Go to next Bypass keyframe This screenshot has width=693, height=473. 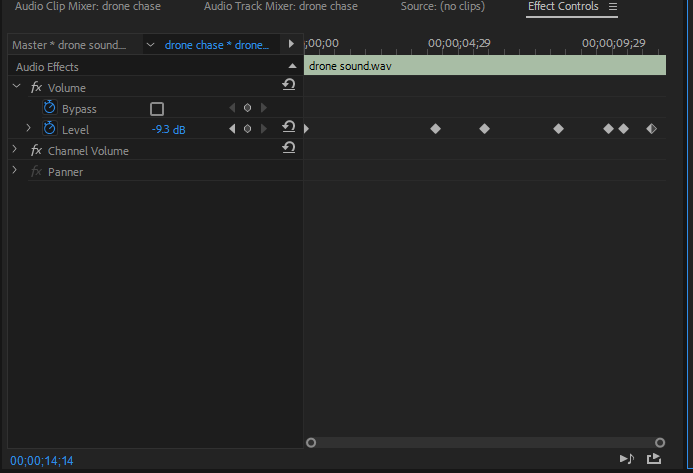[264, 108]
